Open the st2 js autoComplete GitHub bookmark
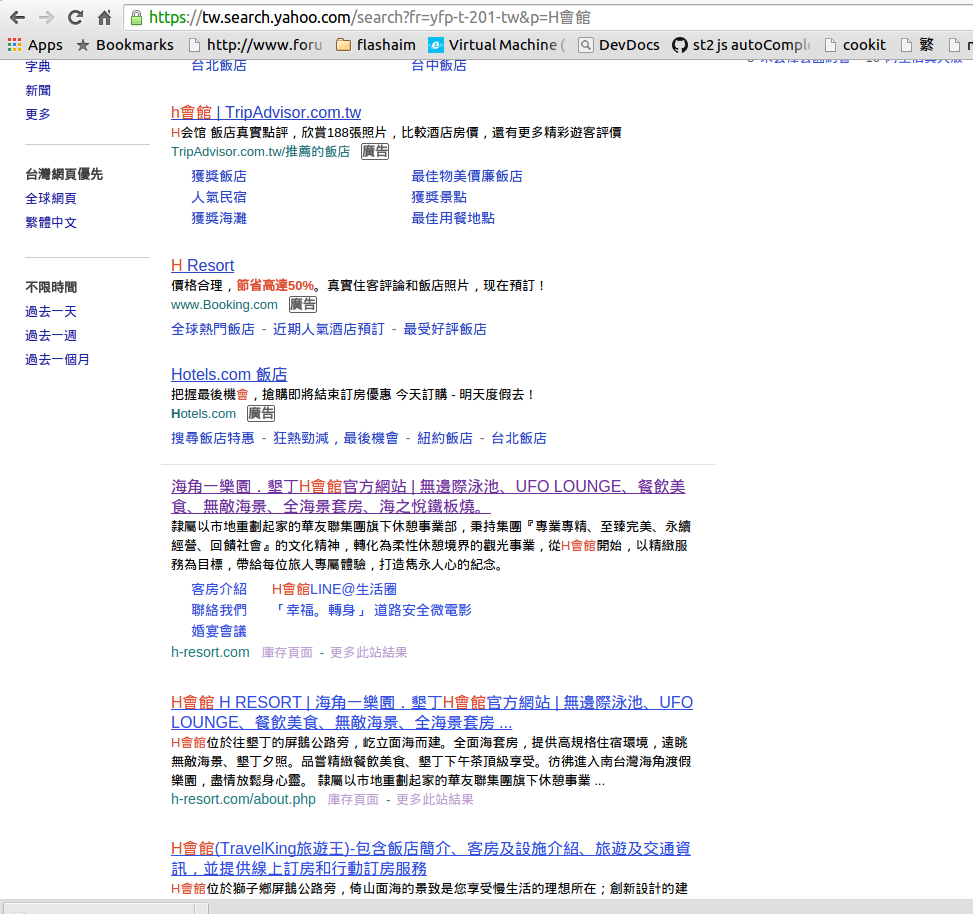This screenshot has height=914, width=973. tap(742, 45)
